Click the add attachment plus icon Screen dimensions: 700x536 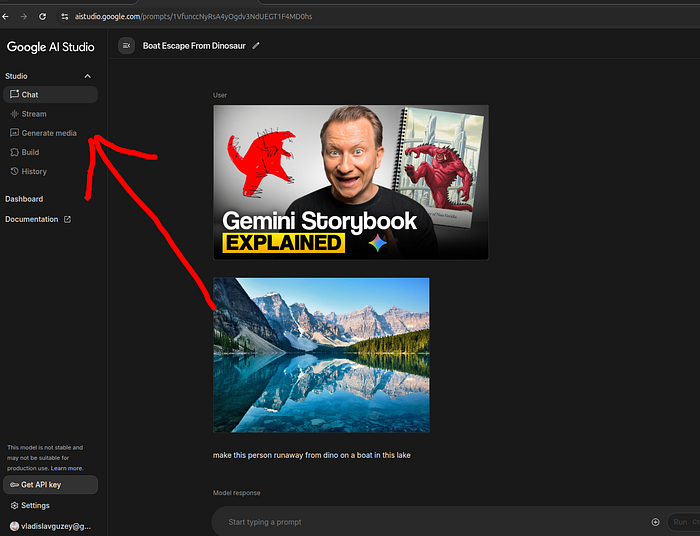click(x=655, y=522)
